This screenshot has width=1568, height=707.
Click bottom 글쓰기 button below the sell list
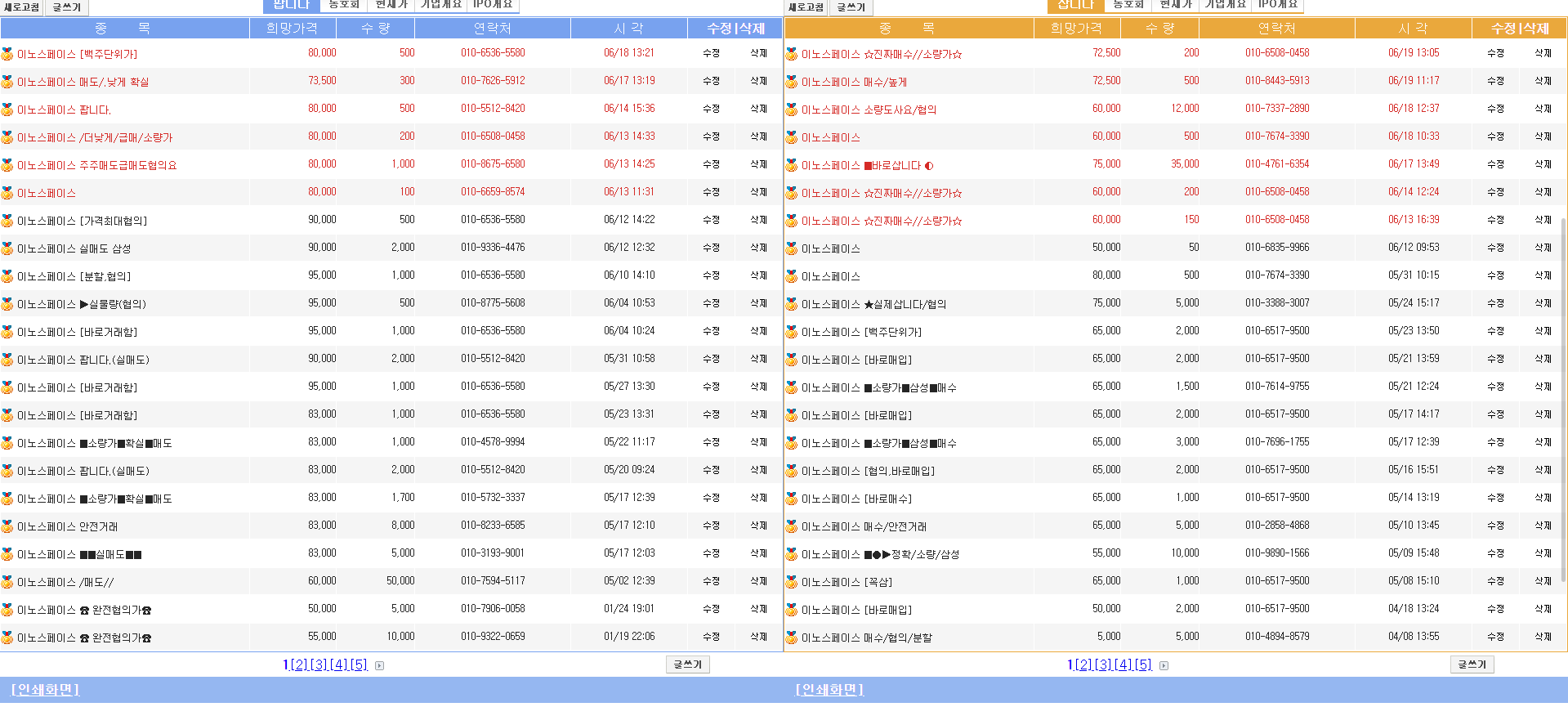point(688,664)
